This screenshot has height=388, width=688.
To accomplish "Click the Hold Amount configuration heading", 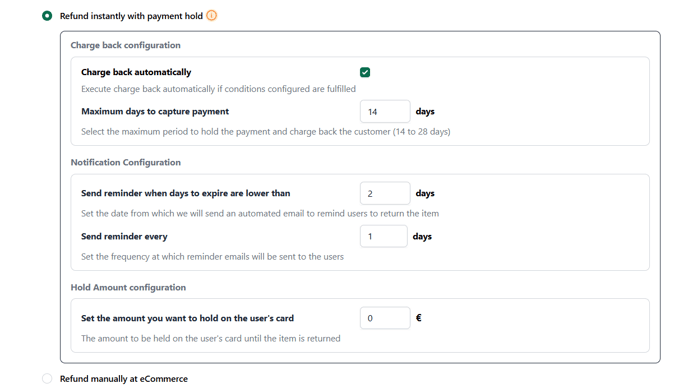I will tap(128, 287).
